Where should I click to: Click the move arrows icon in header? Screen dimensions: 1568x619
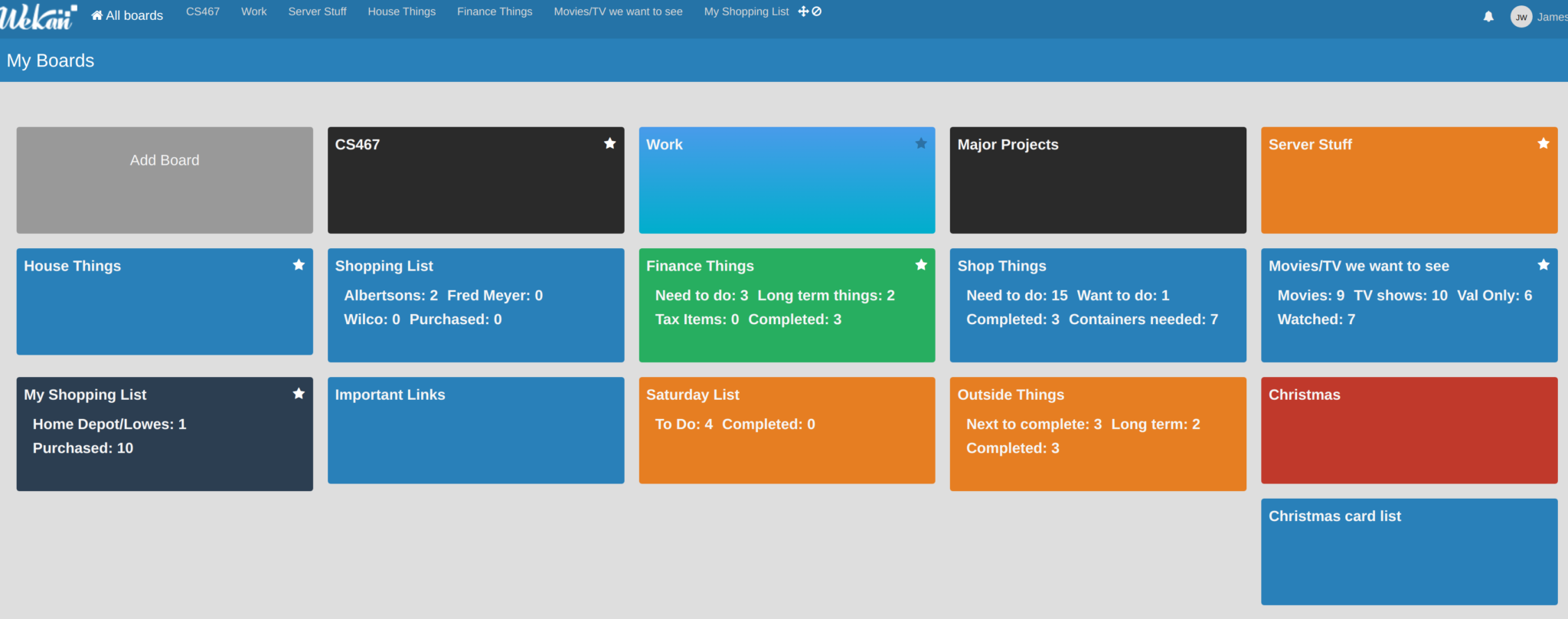tap(803, 11)
